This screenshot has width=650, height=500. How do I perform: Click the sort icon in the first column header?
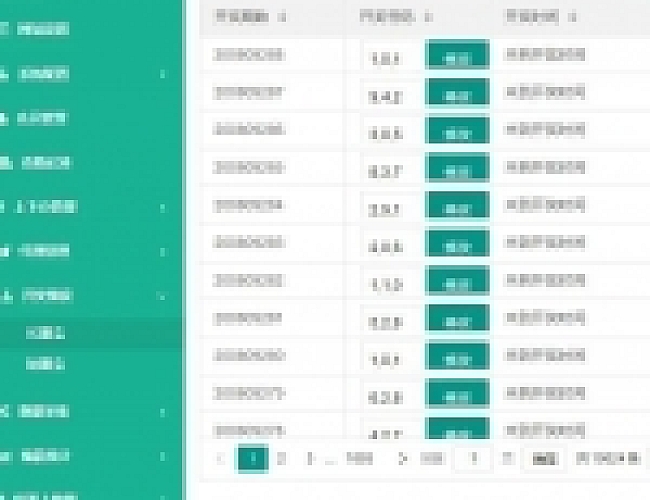pyautogui.click(x=282, y=16)
